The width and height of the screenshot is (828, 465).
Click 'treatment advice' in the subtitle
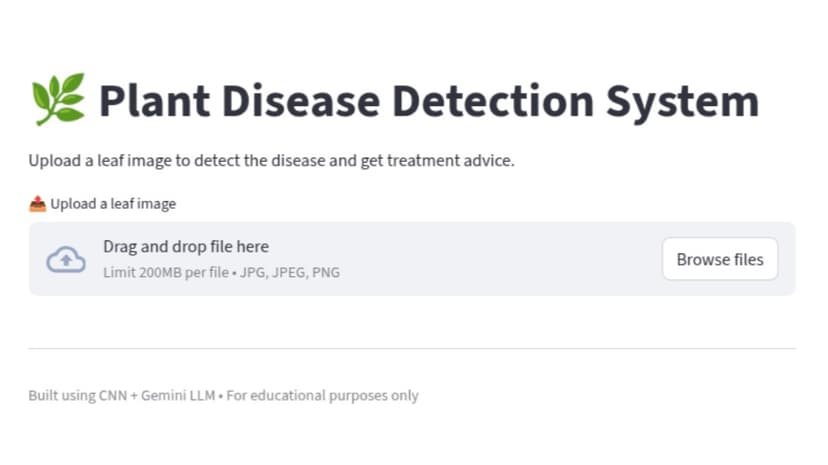tap(450, 160)
